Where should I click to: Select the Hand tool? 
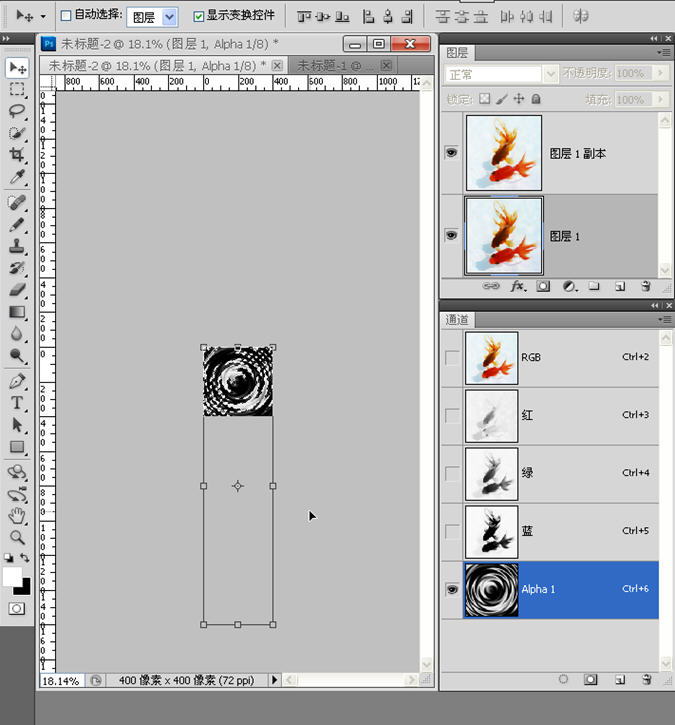pos(17,516)
